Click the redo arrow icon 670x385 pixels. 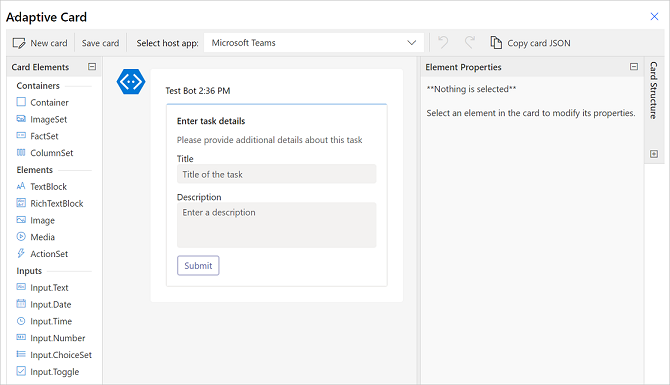point(470,43)
